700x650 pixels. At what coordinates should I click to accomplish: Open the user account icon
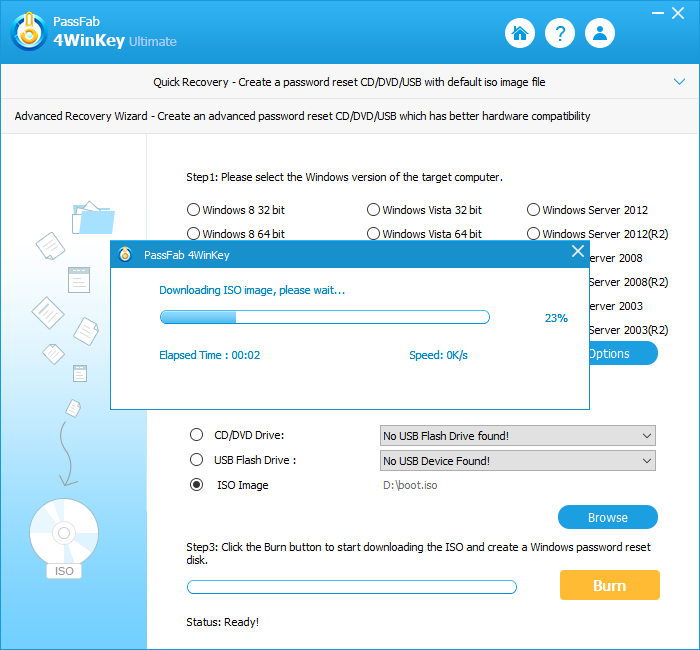point(600,33)
